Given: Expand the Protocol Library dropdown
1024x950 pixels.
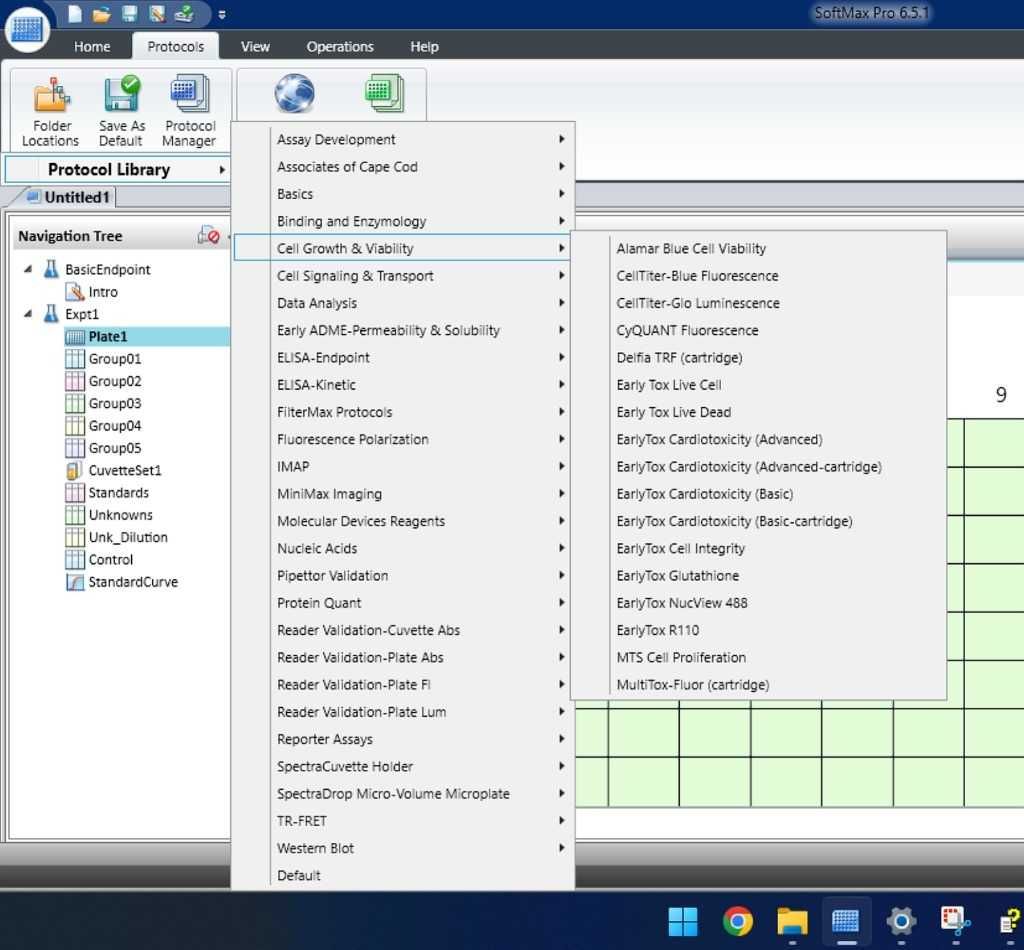Looking at the screenshot, I should 118,170.
